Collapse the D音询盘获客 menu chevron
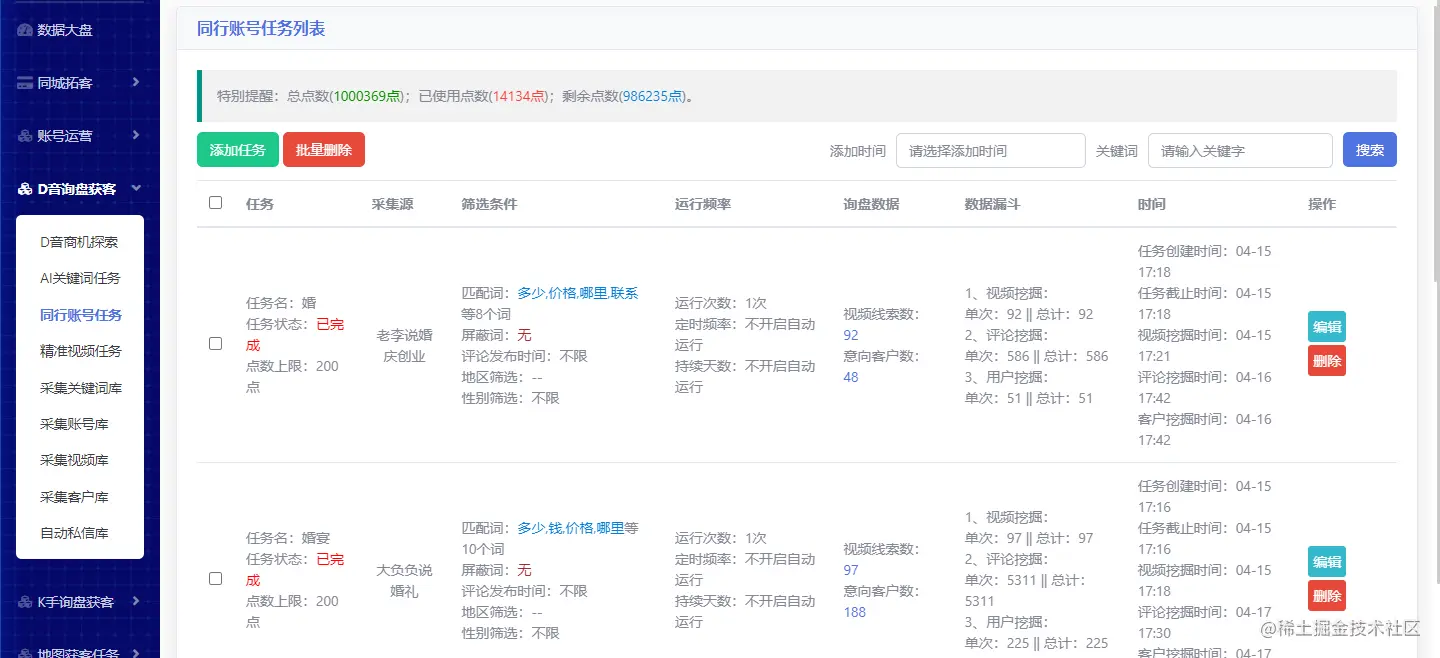1440x658 pixels. coord(135,188)
